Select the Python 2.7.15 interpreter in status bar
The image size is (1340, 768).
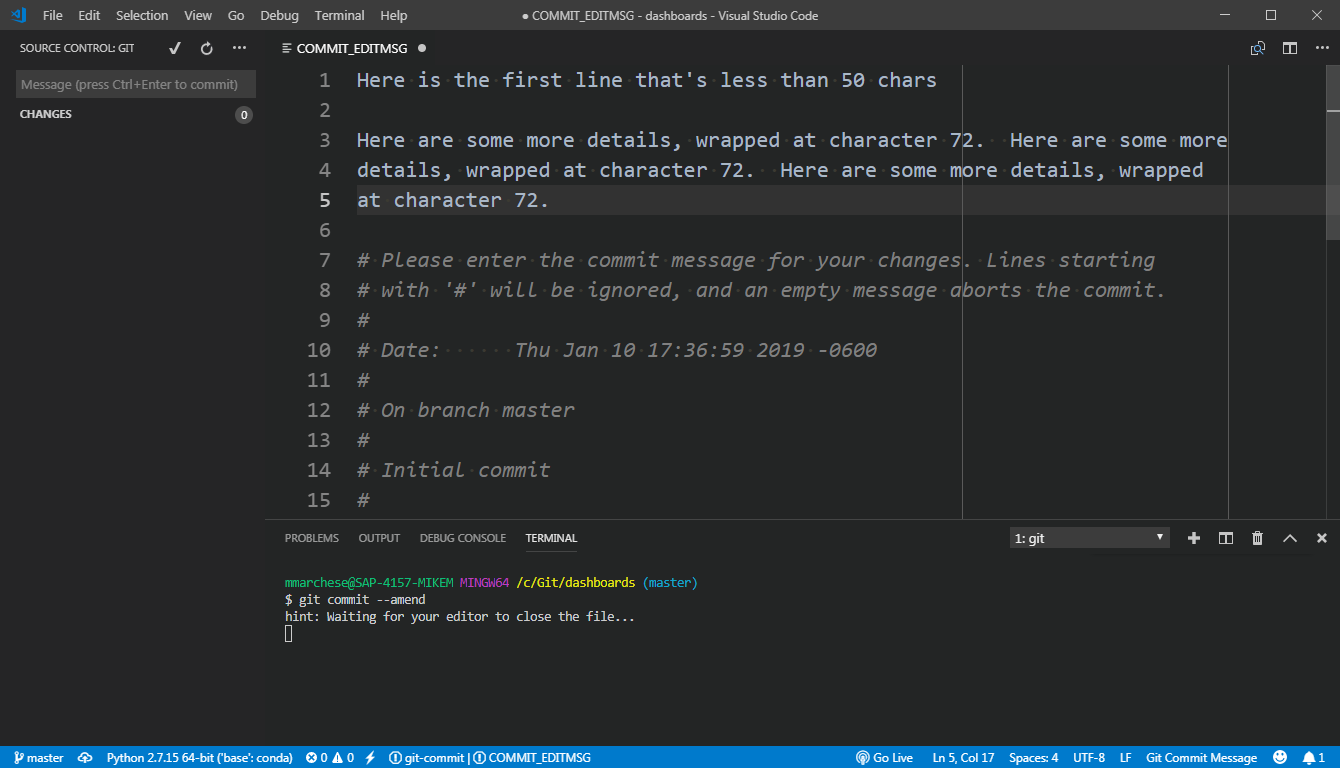pos(199,757)
